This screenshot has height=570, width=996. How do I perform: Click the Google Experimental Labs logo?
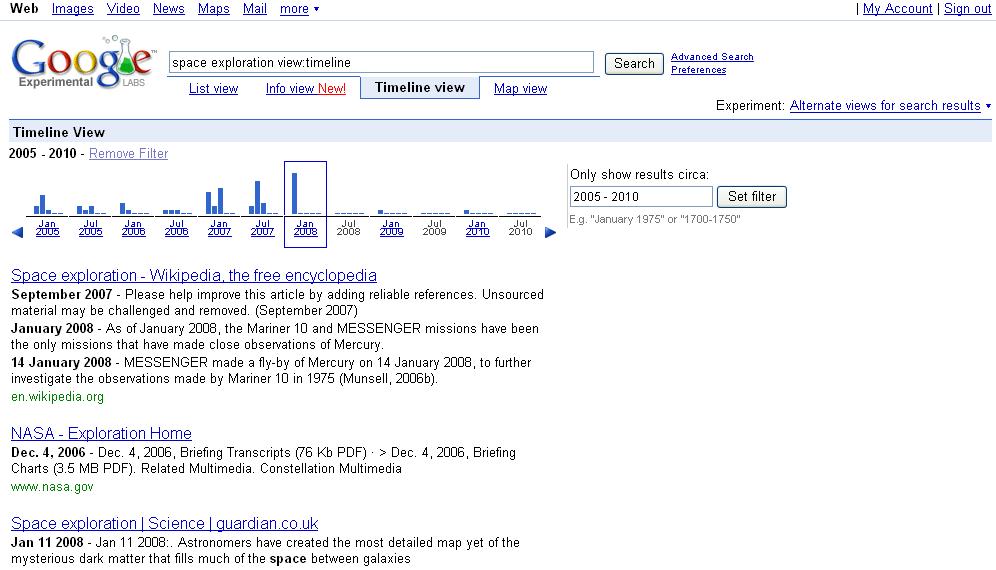click(83, 62)
